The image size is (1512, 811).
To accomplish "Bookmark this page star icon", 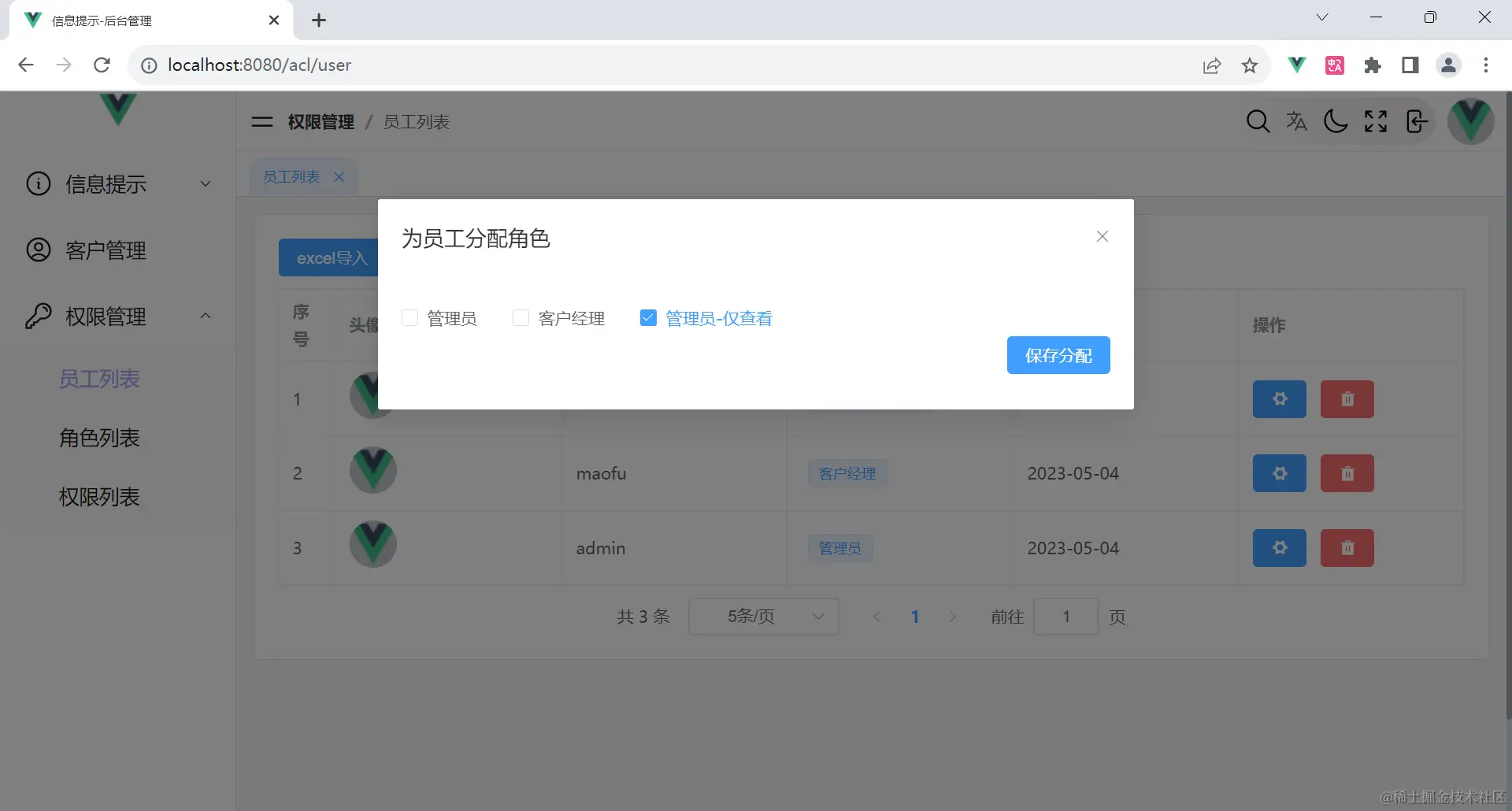I will (1250, 65).
